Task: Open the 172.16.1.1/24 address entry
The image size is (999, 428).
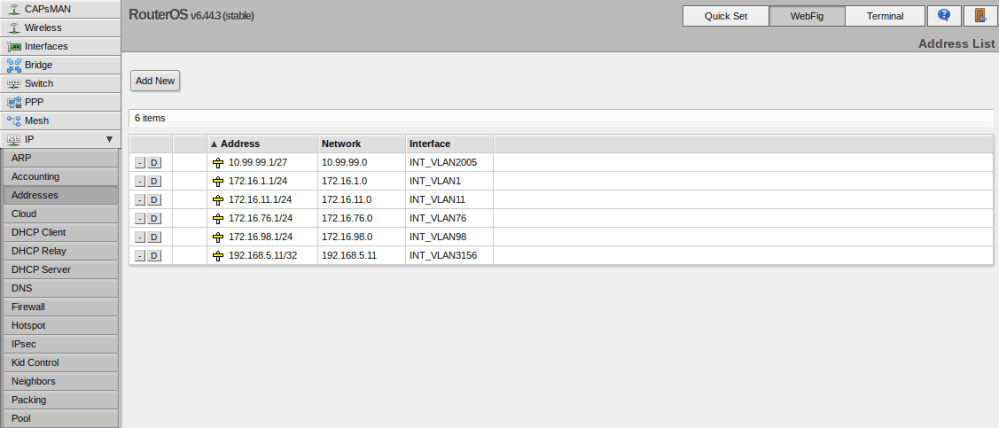Action: pyautogui.click(x=260, y=181)
